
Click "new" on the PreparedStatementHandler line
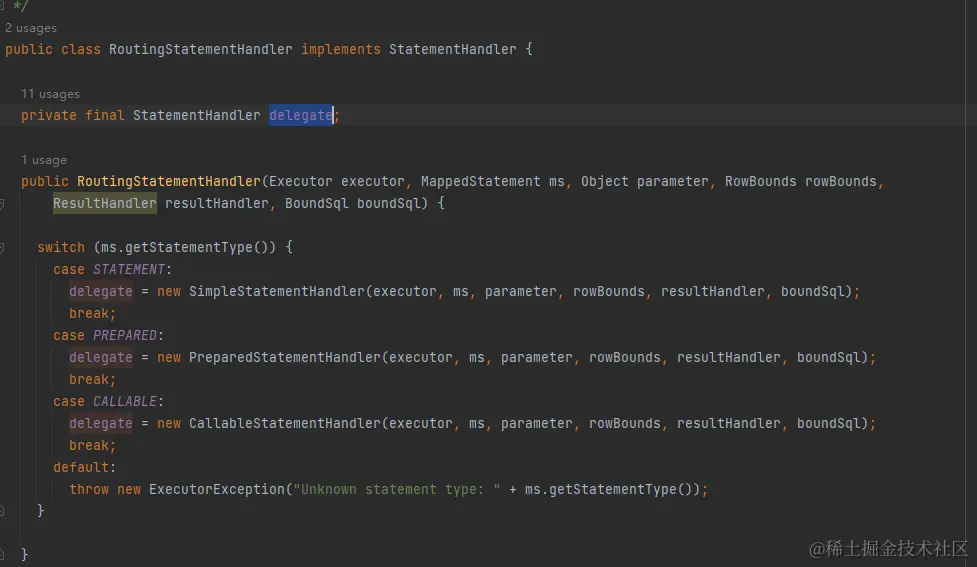(x=169, y=357)
